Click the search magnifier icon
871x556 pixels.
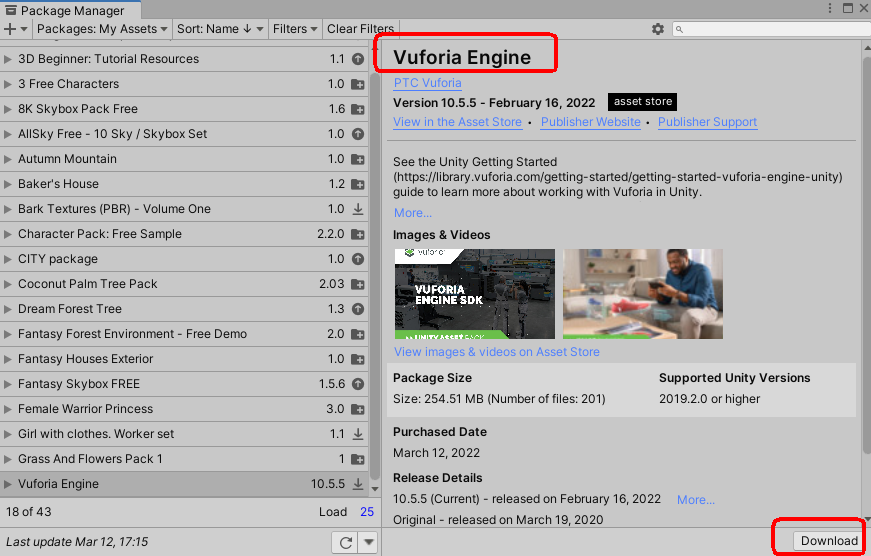tap(679, 29)
